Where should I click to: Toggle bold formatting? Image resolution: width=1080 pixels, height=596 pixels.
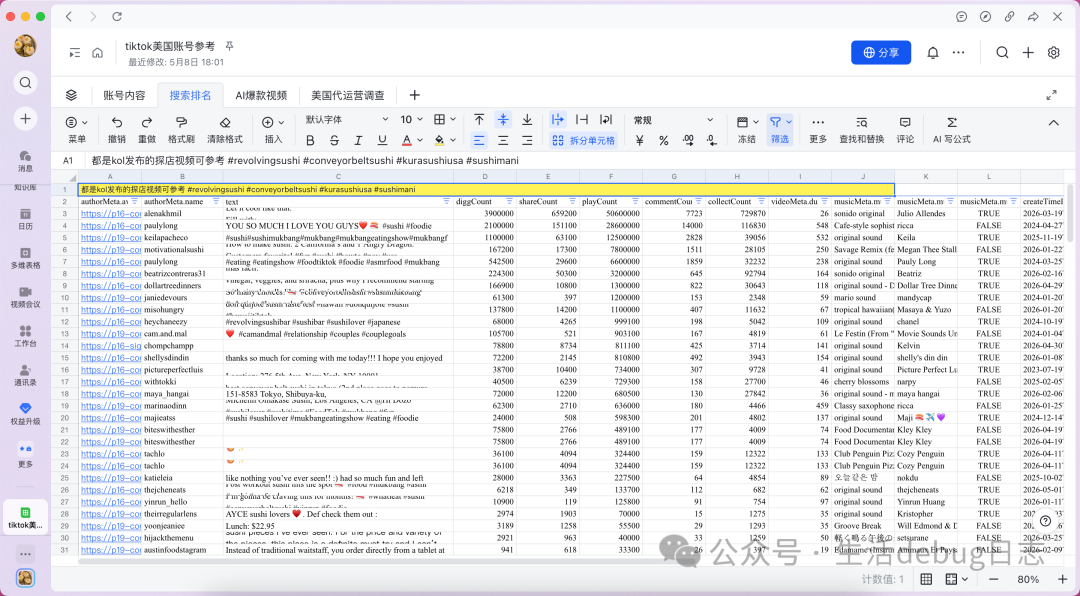[310, 141]
